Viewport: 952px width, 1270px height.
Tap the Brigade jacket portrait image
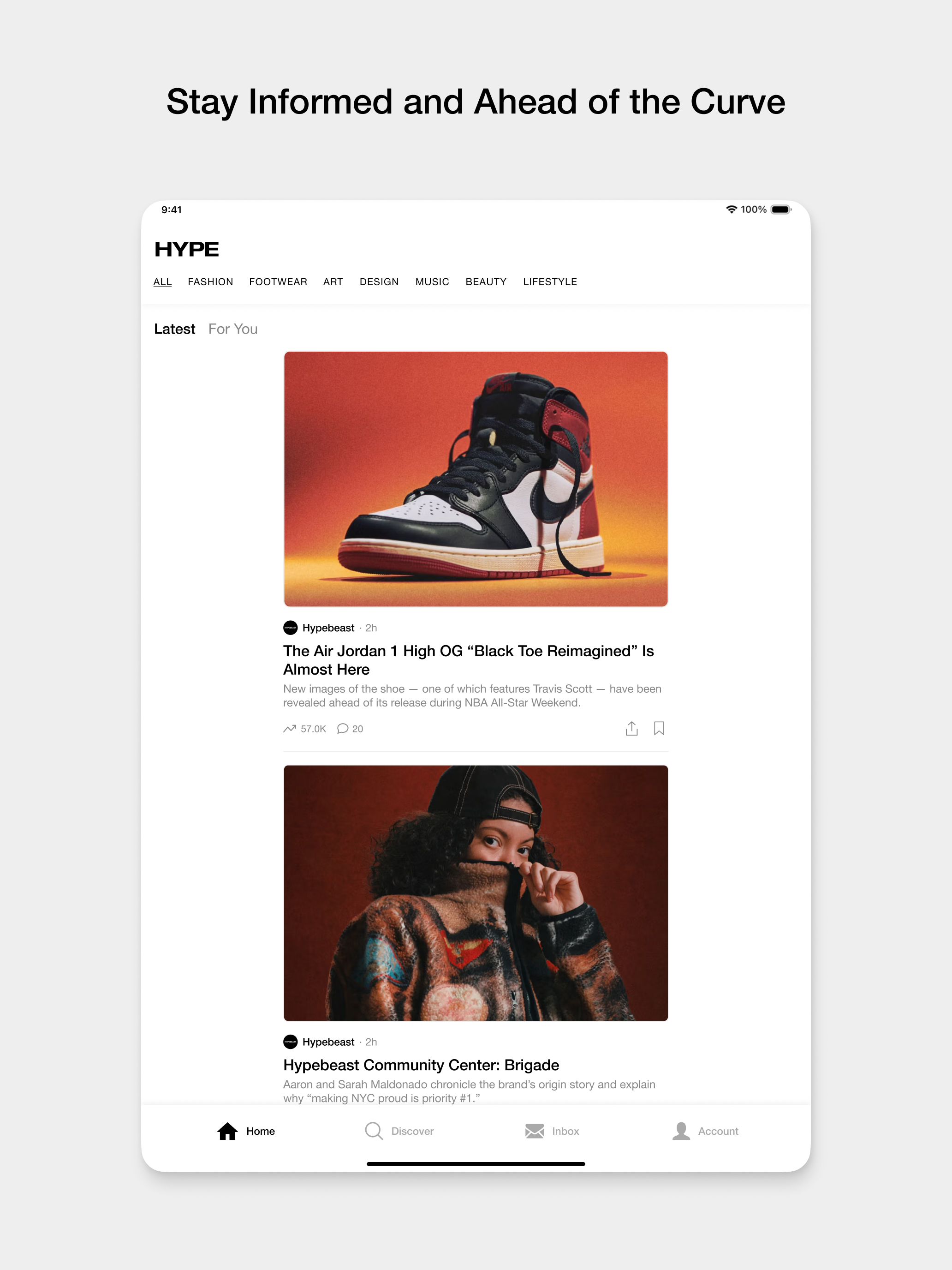pos(476,893)
